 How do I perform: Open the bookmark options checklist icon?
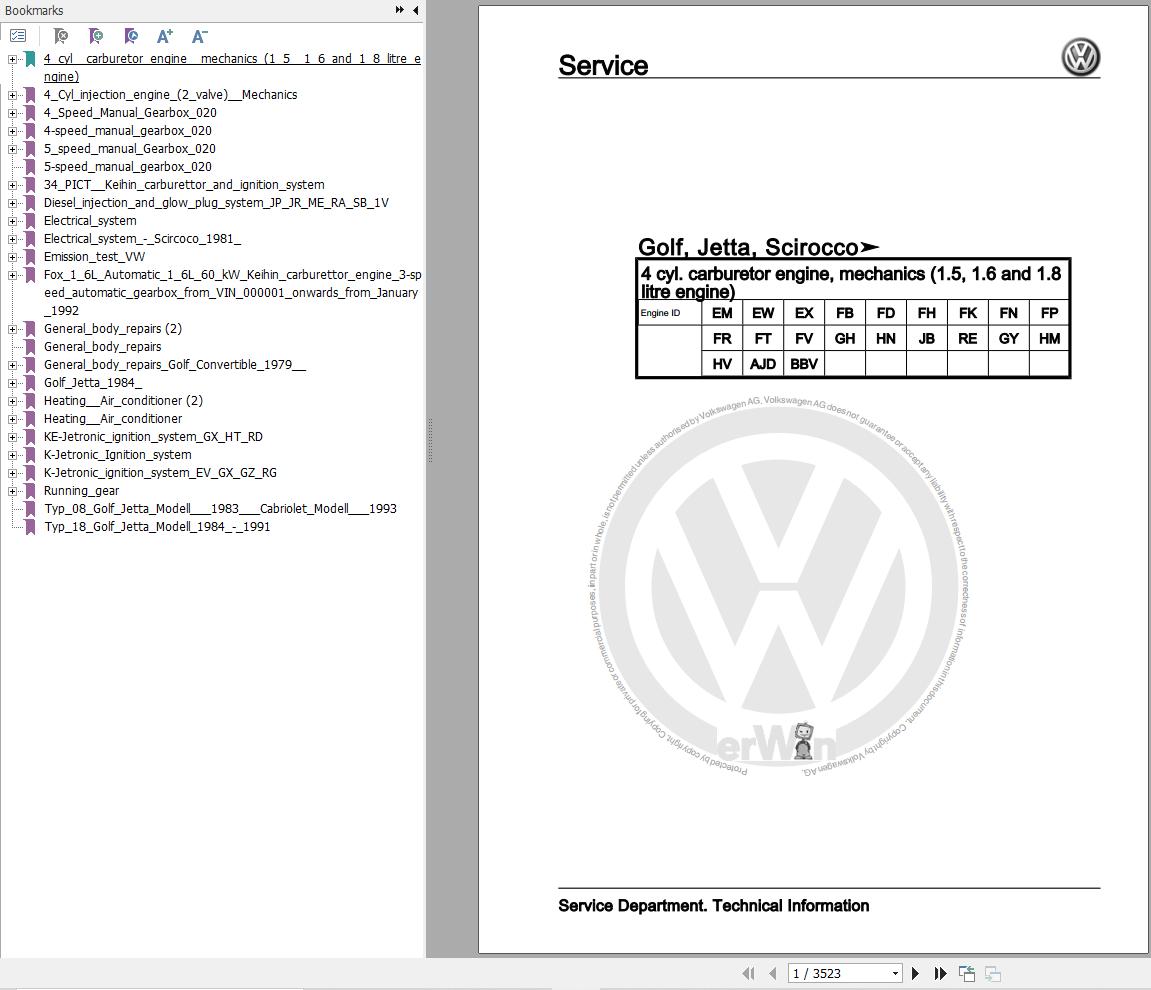click(x=18, y=36)
